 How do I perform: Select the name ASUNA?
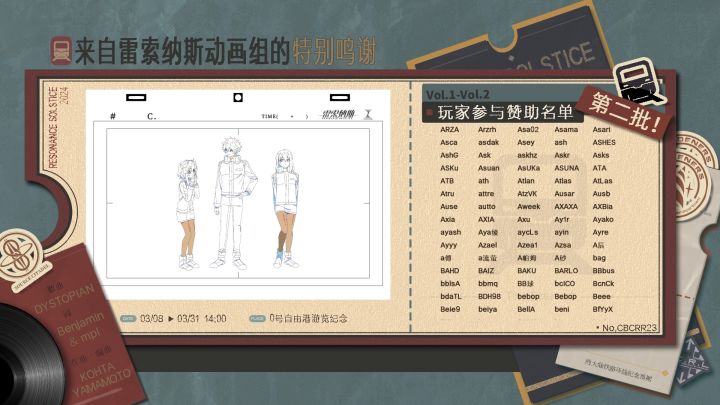[x=567, y=168]
